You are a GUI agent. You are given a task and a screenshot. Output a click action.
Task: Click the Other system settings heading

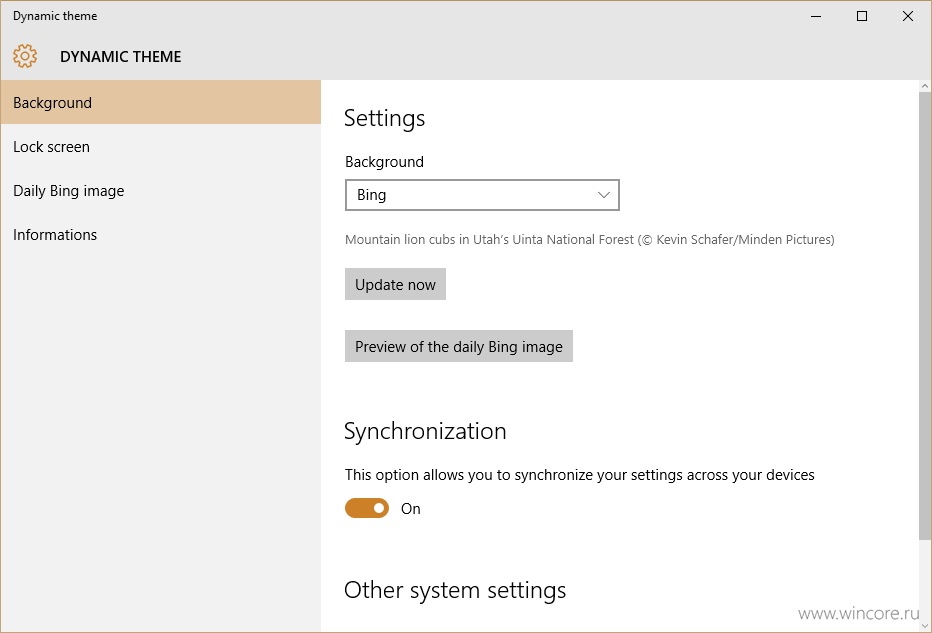click(455, 590)
